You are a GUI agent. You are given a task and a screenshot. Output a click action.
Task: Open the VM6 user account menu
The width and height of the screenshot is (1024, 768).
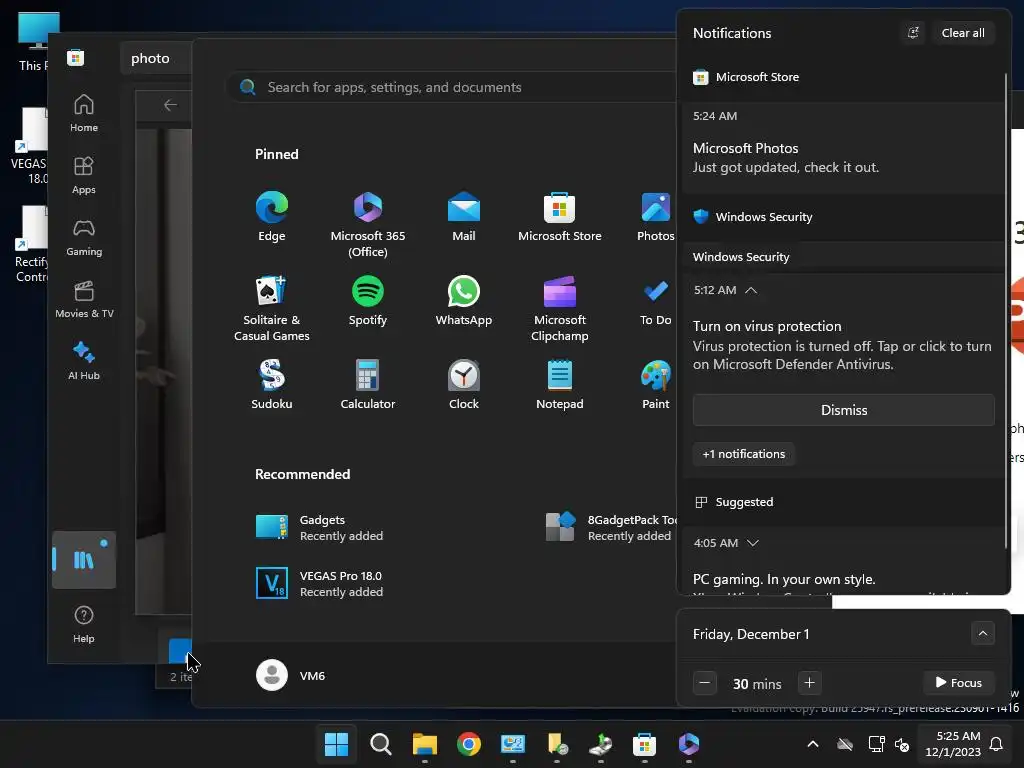point(291,675)
